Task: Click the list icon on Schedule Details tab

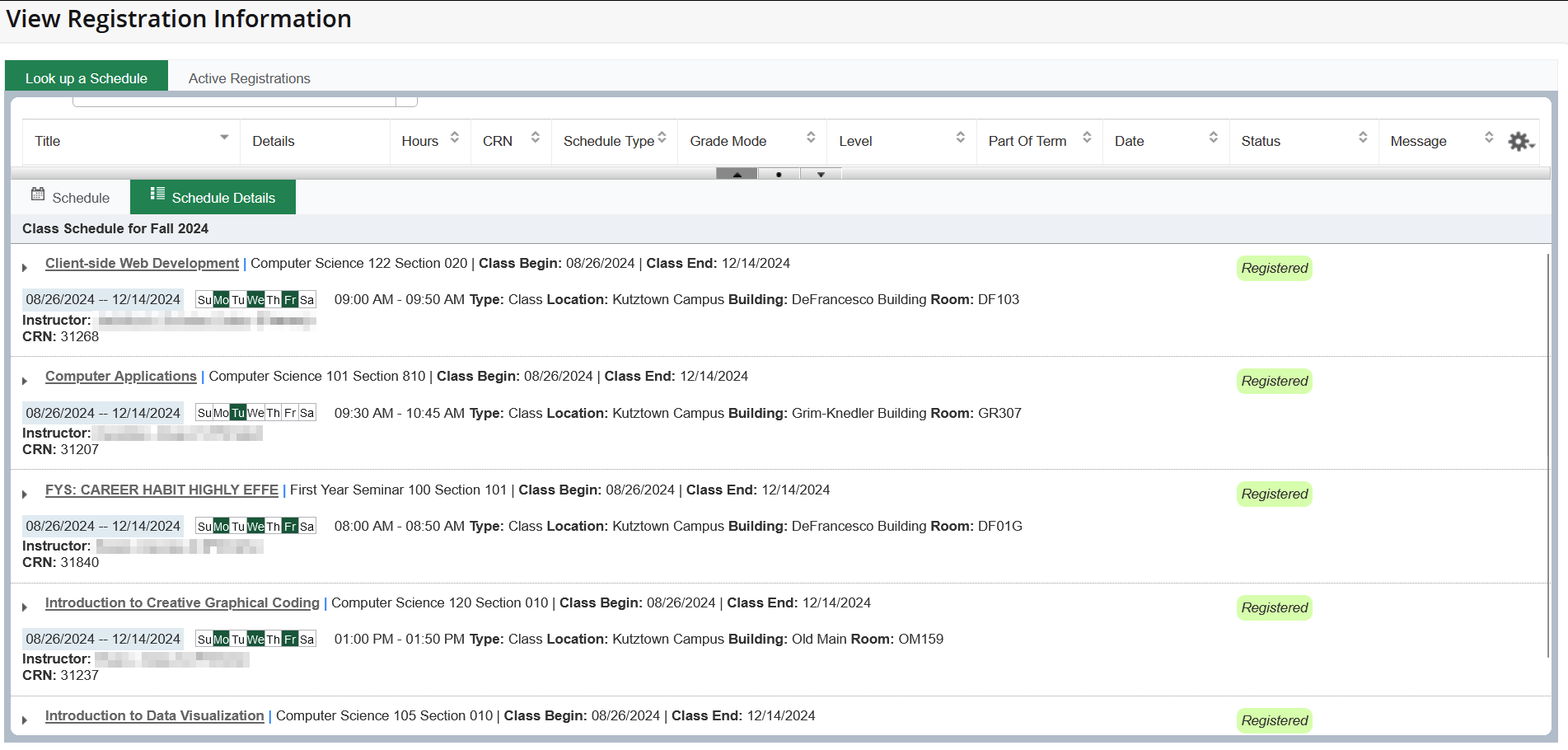Action: 157,194
